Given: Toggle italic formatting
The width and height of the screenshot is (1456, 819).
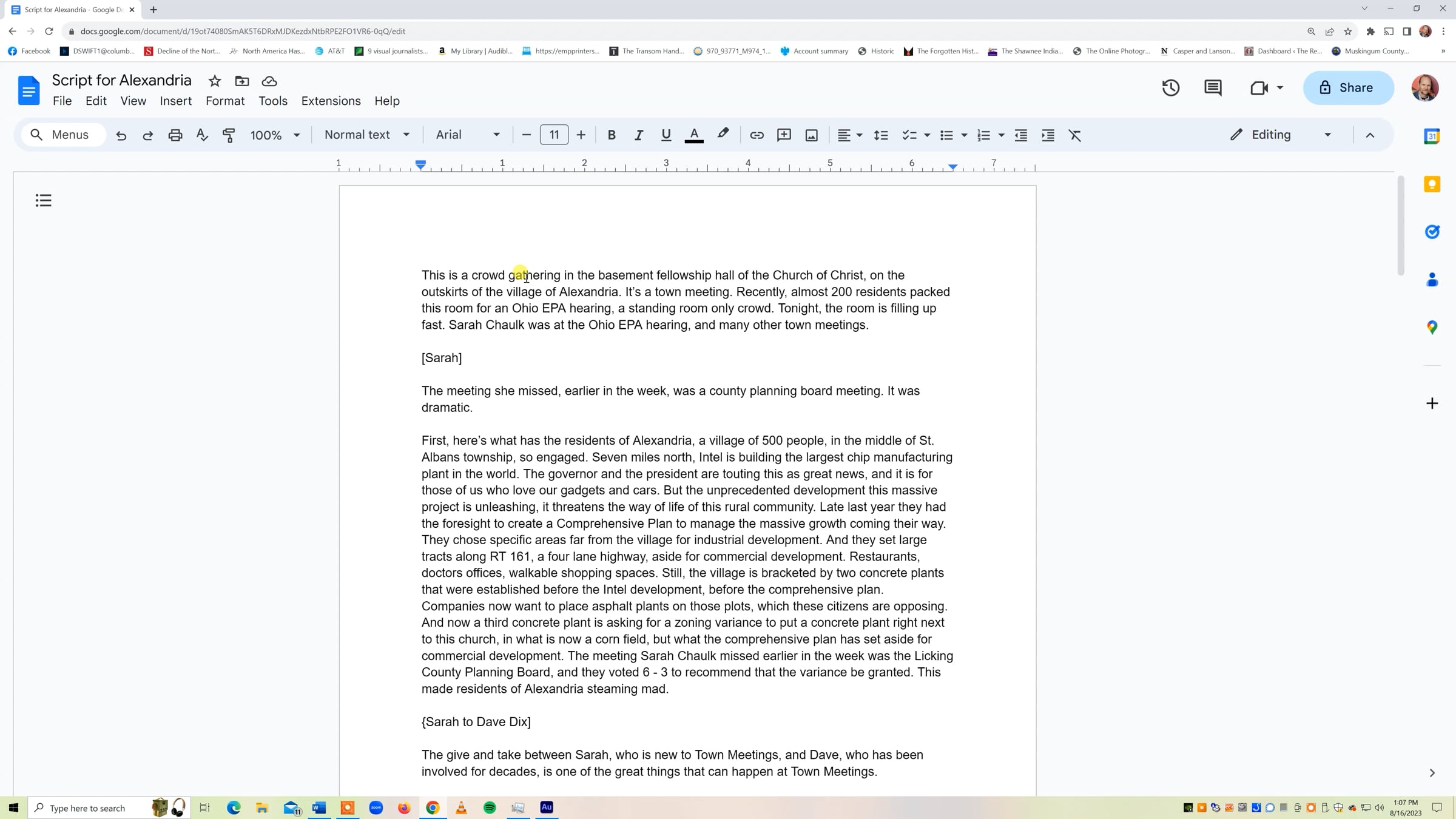Looking at the screenshot, I should (x=638, y=135).
